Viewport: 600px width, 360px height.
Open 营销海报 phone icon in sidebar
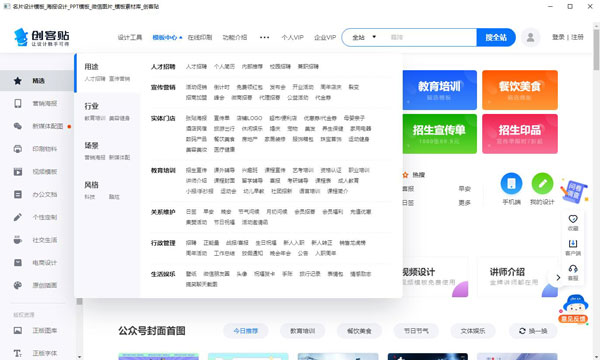click(x=18, y=103)
